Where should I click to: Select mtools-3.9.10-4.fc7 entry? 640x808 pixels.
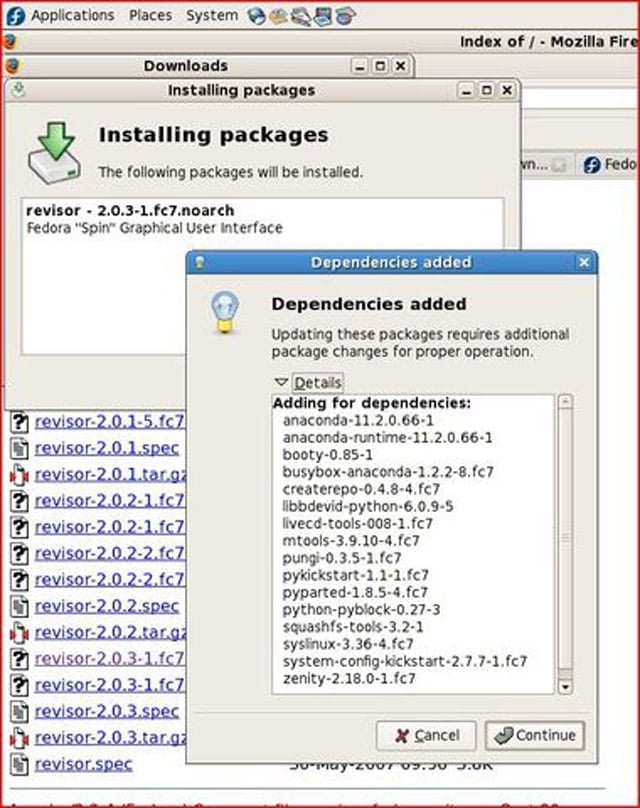coord(351,541)
